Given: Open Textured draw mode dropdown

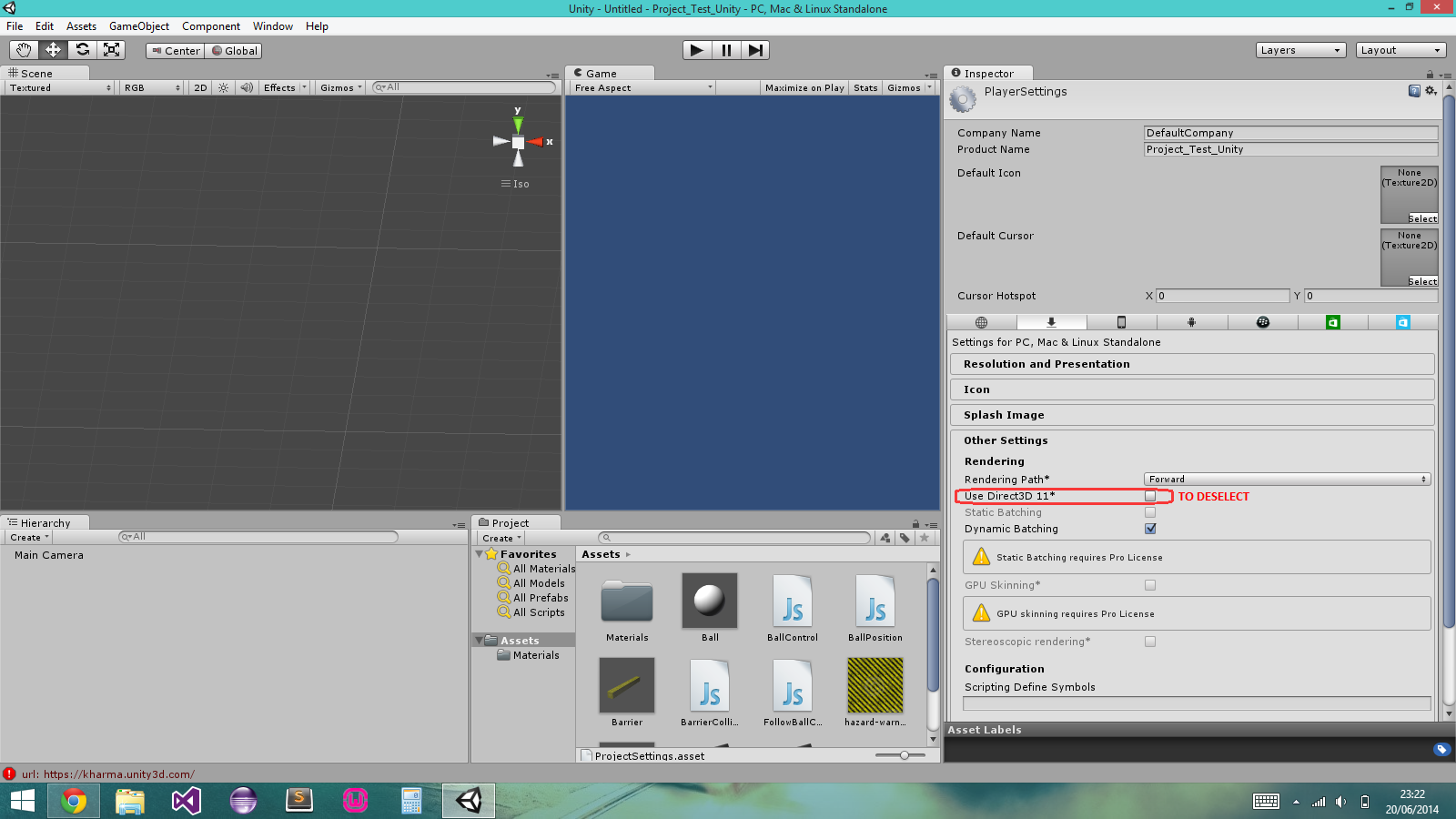Looking at the screenshot, I should 60,87.
